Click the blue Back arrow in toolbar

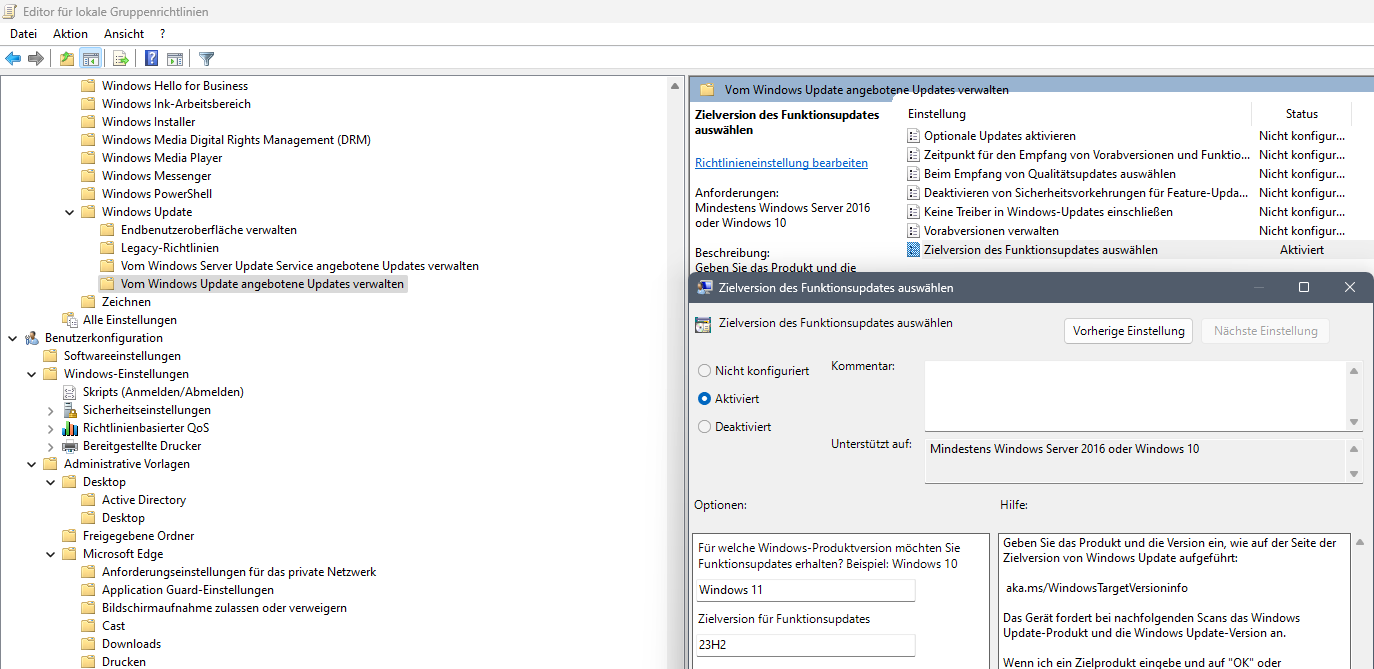click(13, 59)
